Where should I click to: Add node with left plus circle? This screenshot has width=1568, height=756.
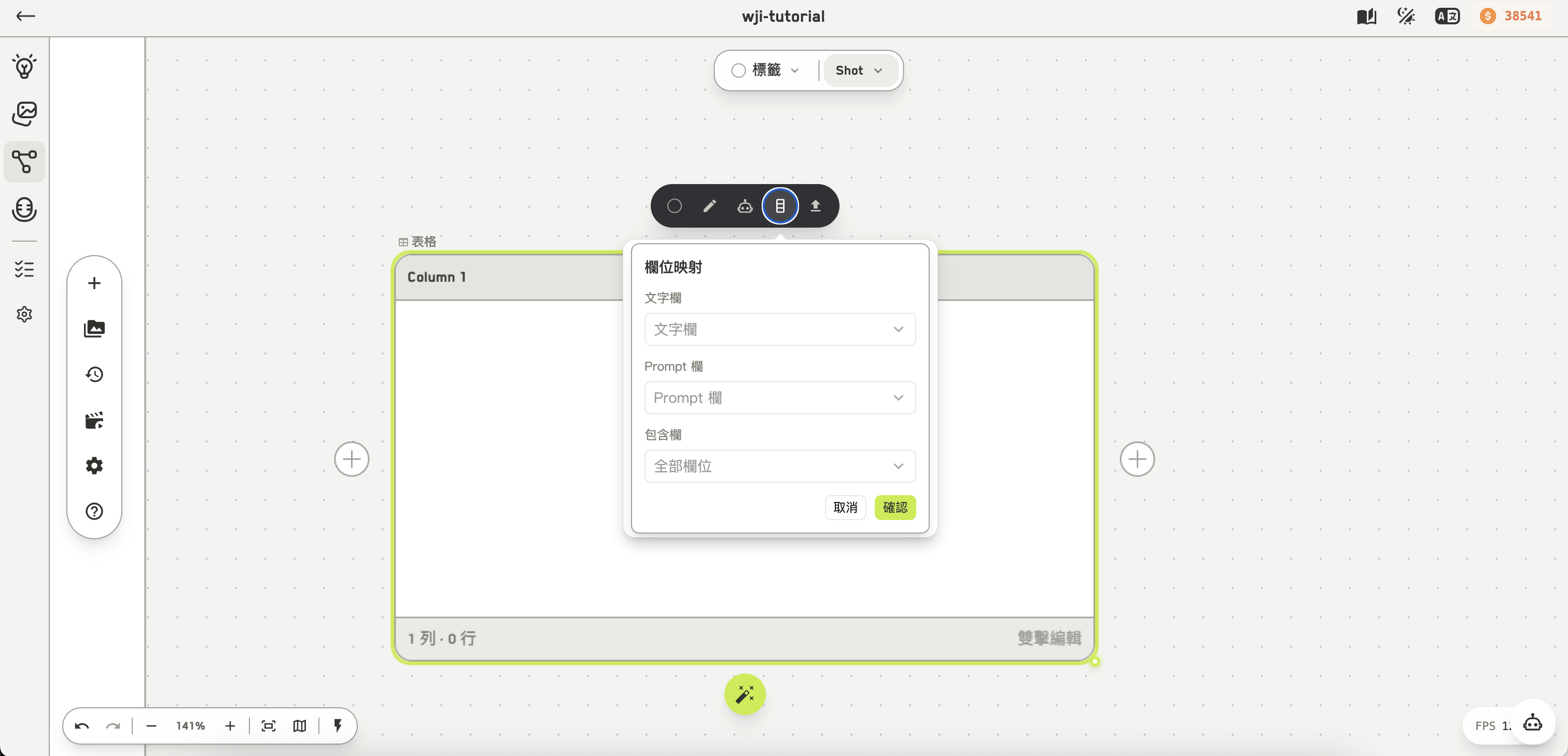click(352, 459)
